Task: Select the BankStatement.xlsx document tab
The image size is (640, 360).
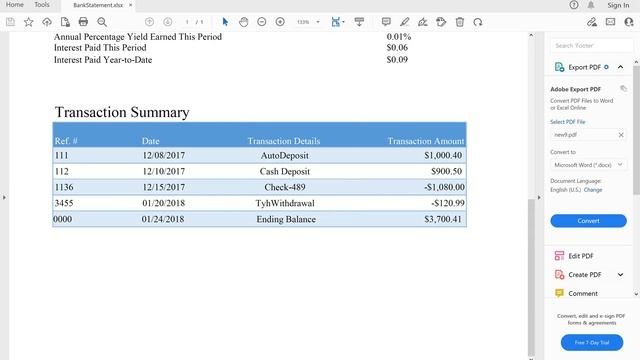Action: pyautogui.click(x=98, y=5)
